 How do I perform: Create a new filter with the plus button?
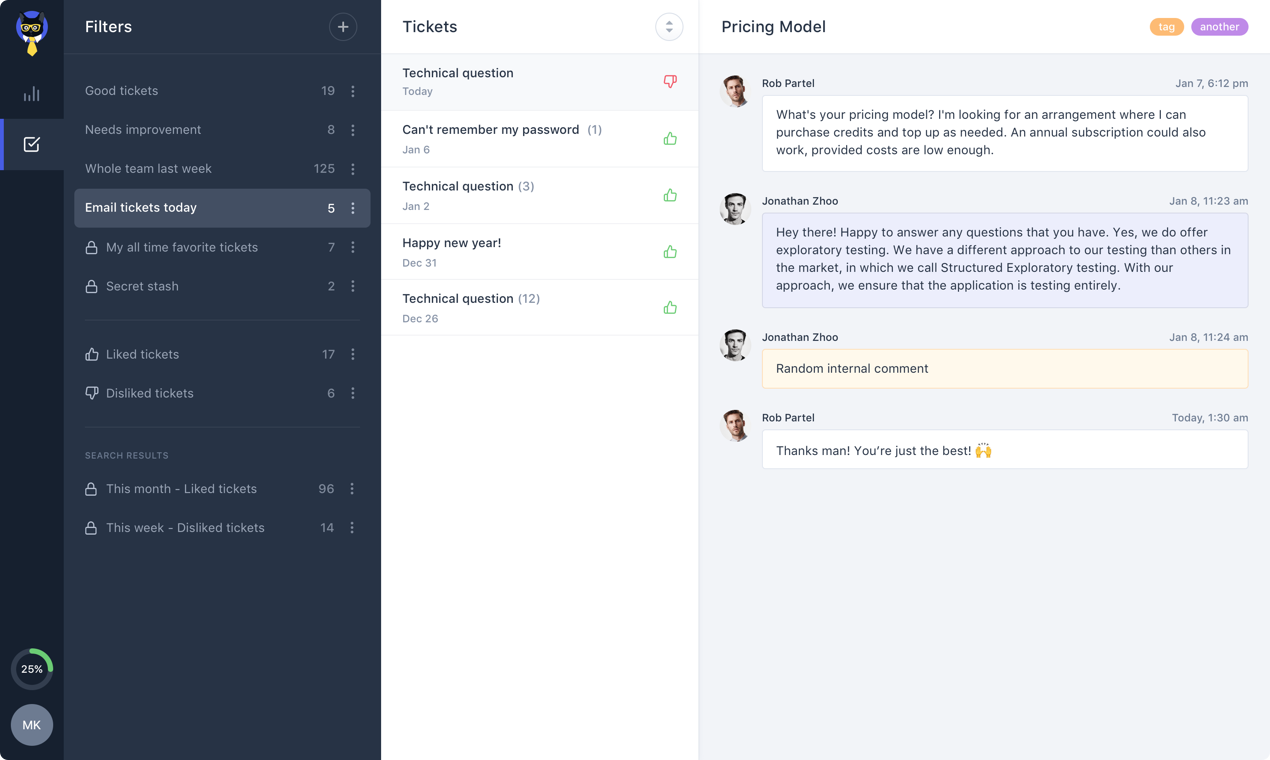[x=343, y=26]
